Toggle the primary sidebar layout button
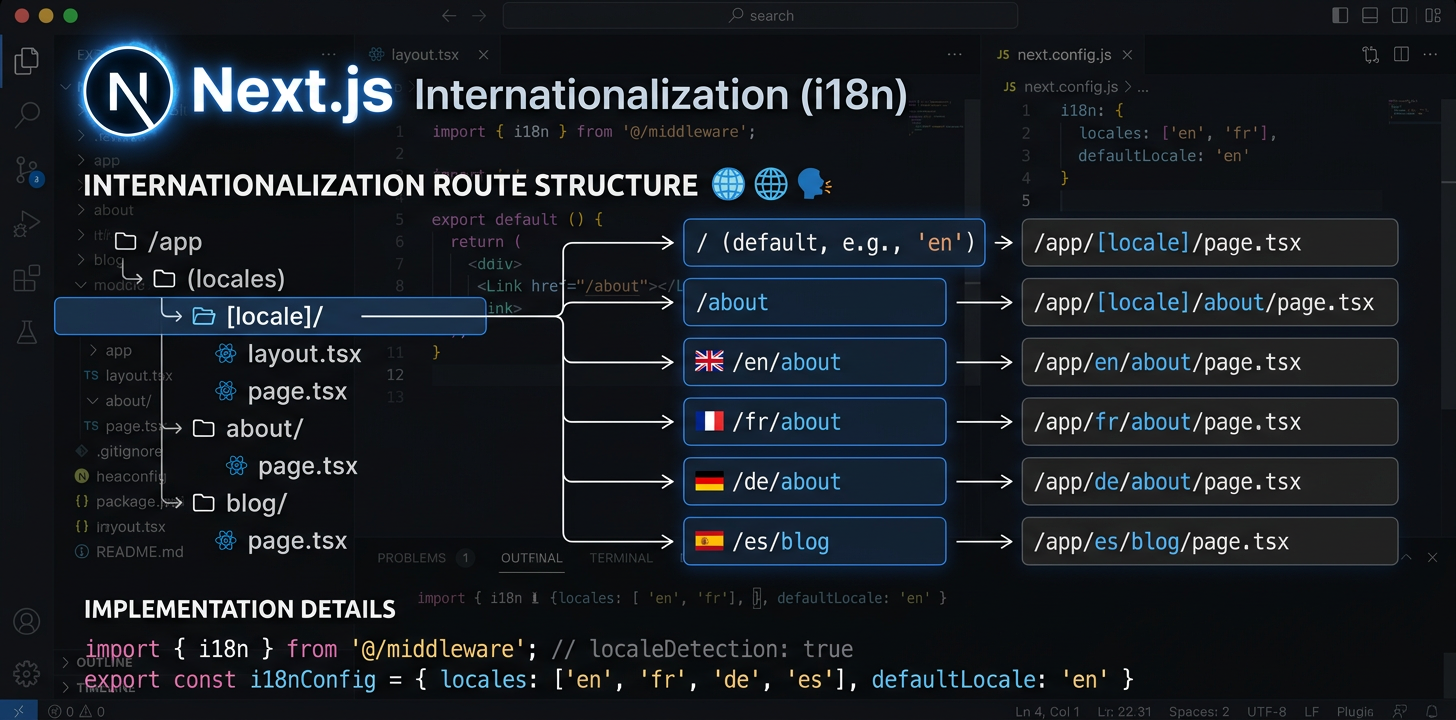Screen dimensions: 1456x720 1341,15
